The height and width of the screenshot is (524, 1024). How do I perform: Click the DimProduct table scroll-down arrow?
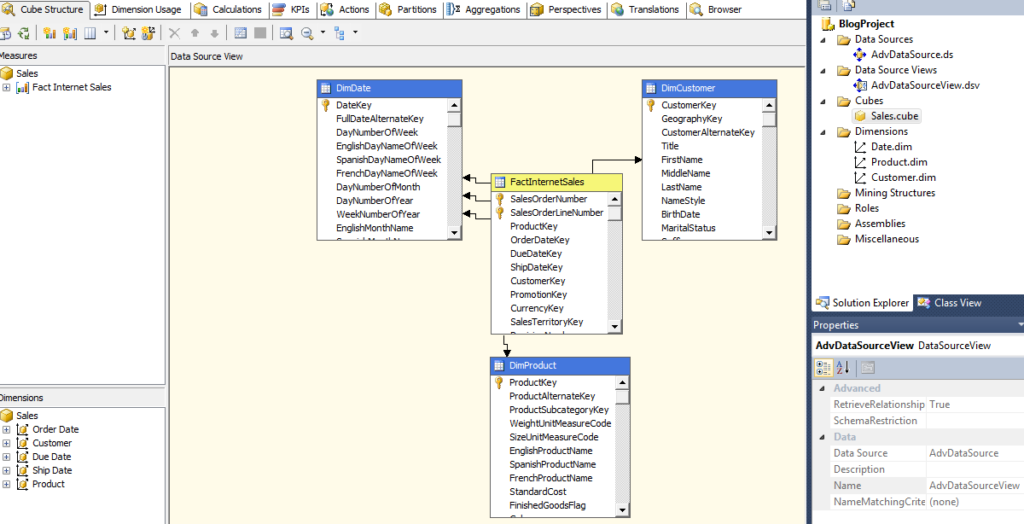coord(622,510)
